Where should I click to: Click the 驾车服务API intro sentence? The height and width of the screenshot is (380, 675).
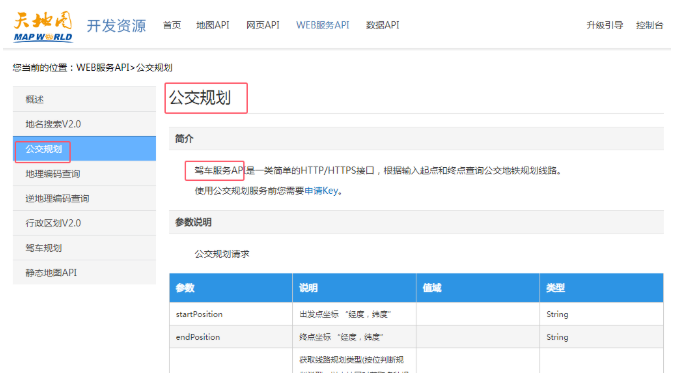pos(378,171)
